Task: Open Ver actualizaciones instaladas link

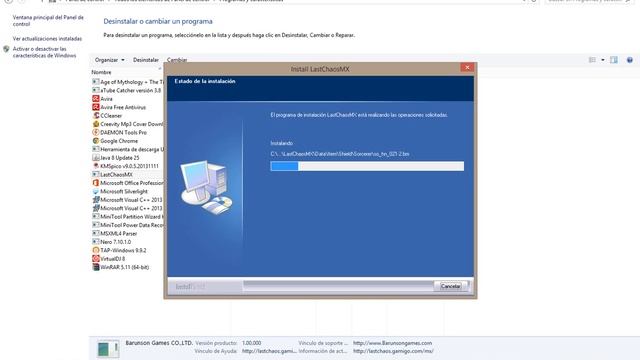Action: pos(47,39)
